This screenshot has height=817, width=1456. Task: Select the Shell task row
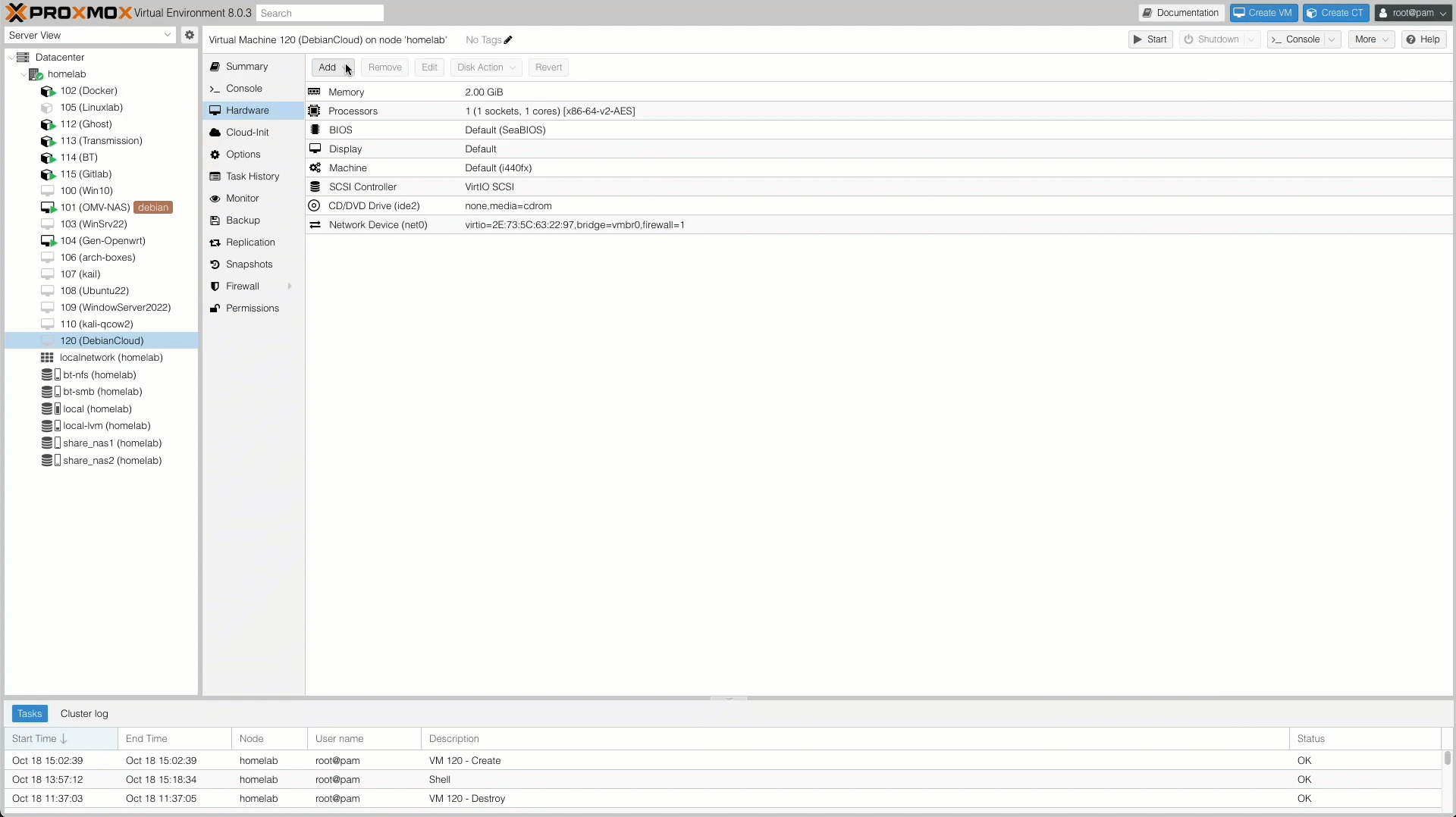(x=723, y=780)
